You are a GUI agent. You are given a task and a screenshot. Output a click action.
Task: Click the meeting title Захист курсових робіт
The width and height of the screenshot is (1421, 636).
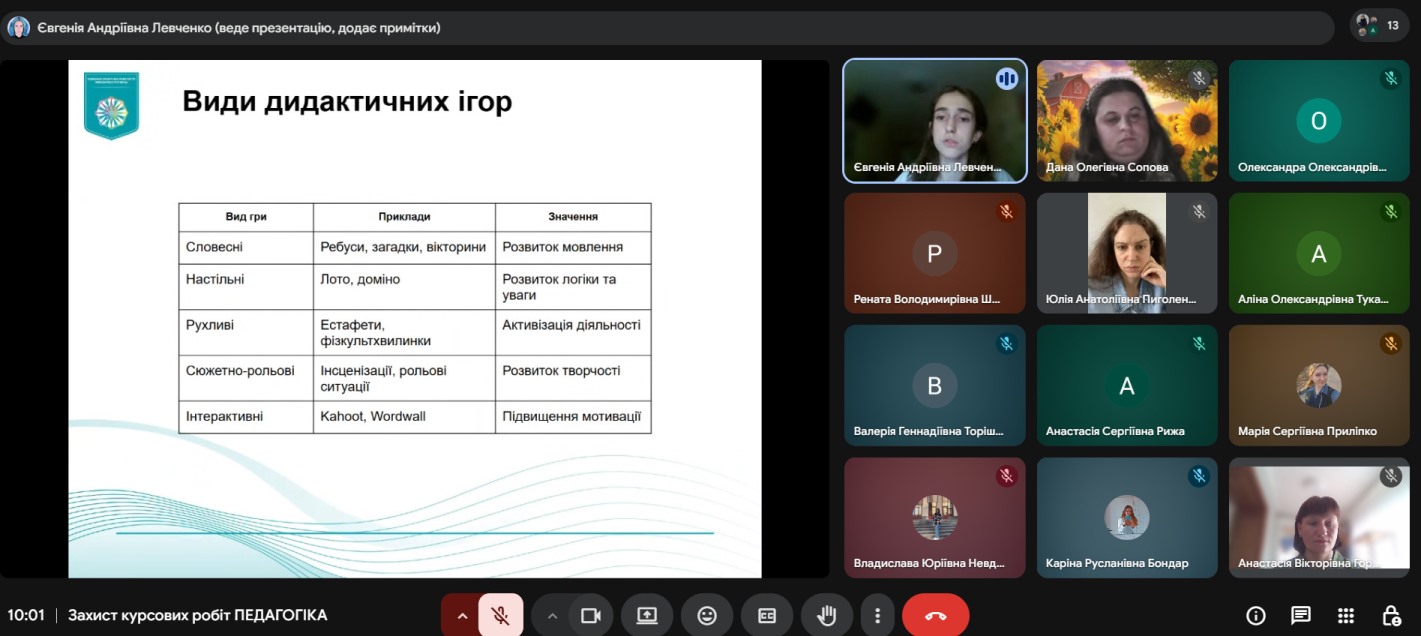(x=197, y=615)
